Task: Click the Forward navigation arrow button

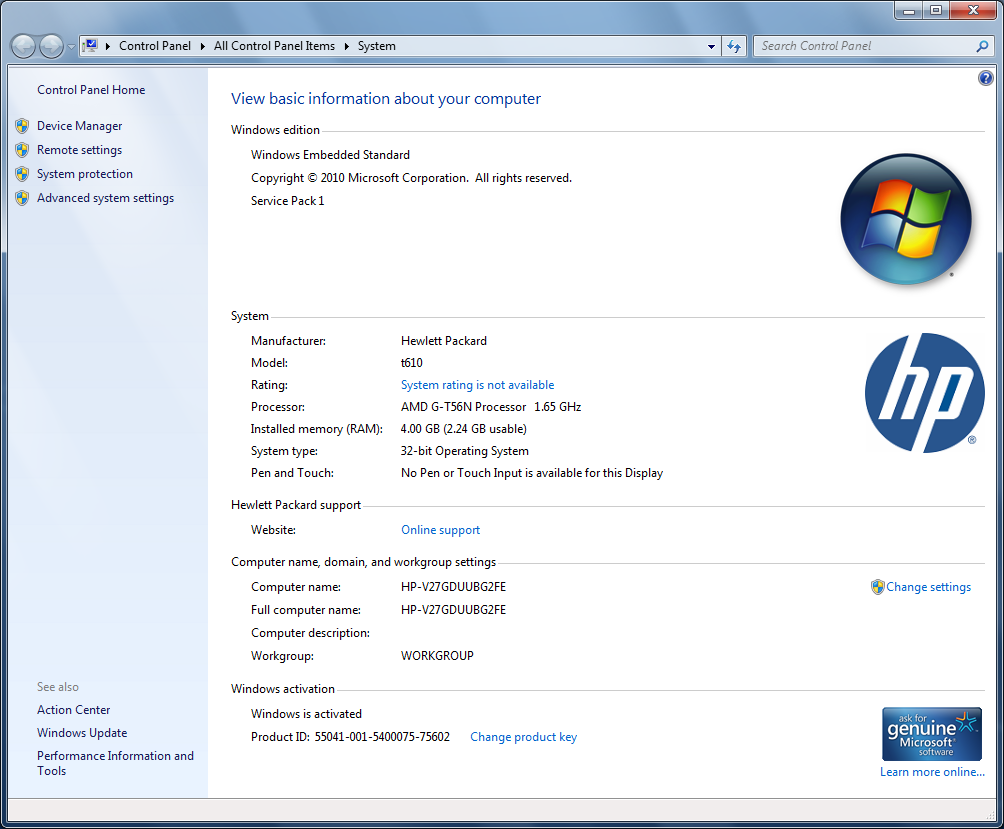Action: tap(51, 46)
